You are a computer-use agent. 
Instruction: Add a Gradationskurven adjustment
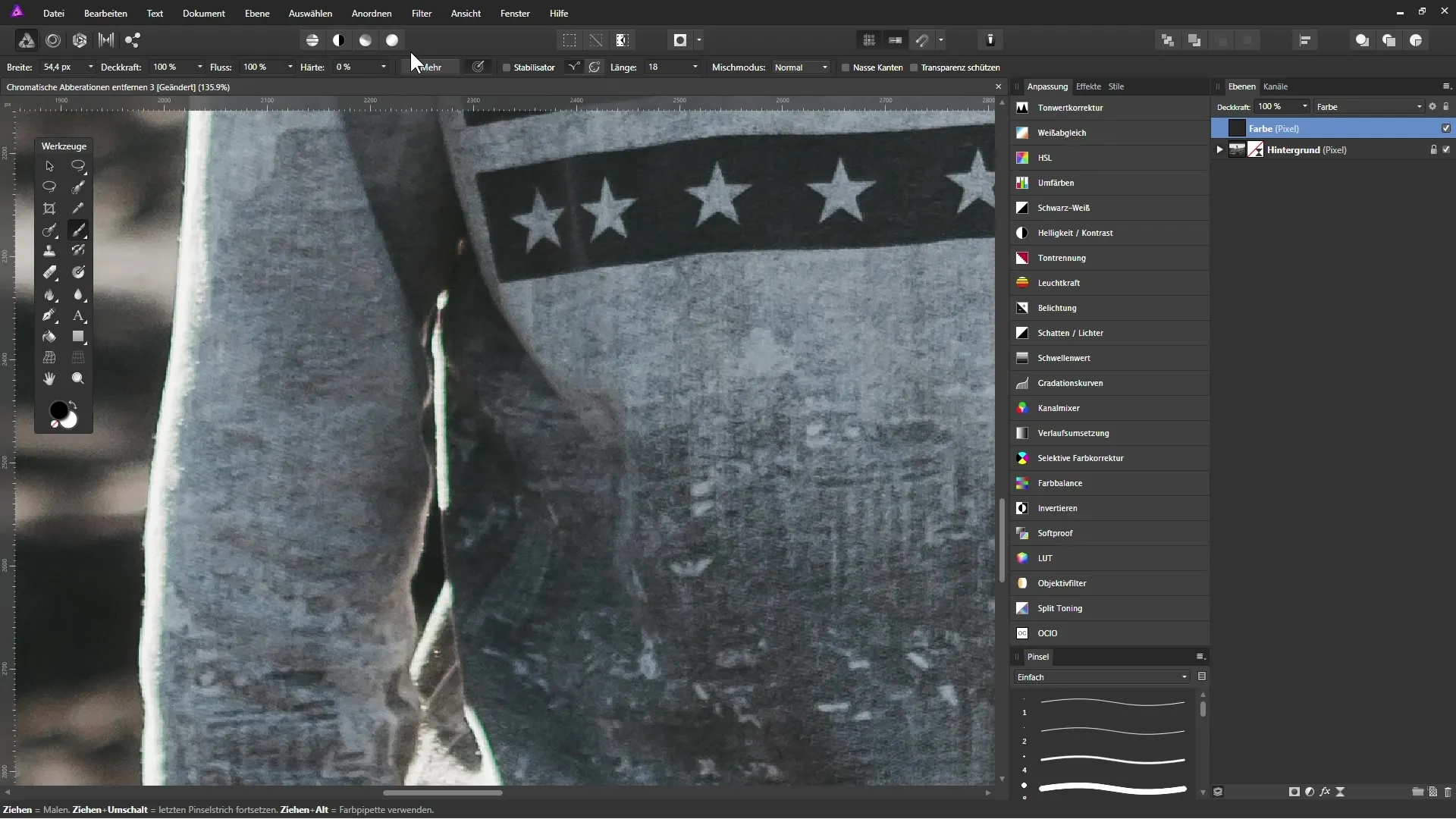1070,383
